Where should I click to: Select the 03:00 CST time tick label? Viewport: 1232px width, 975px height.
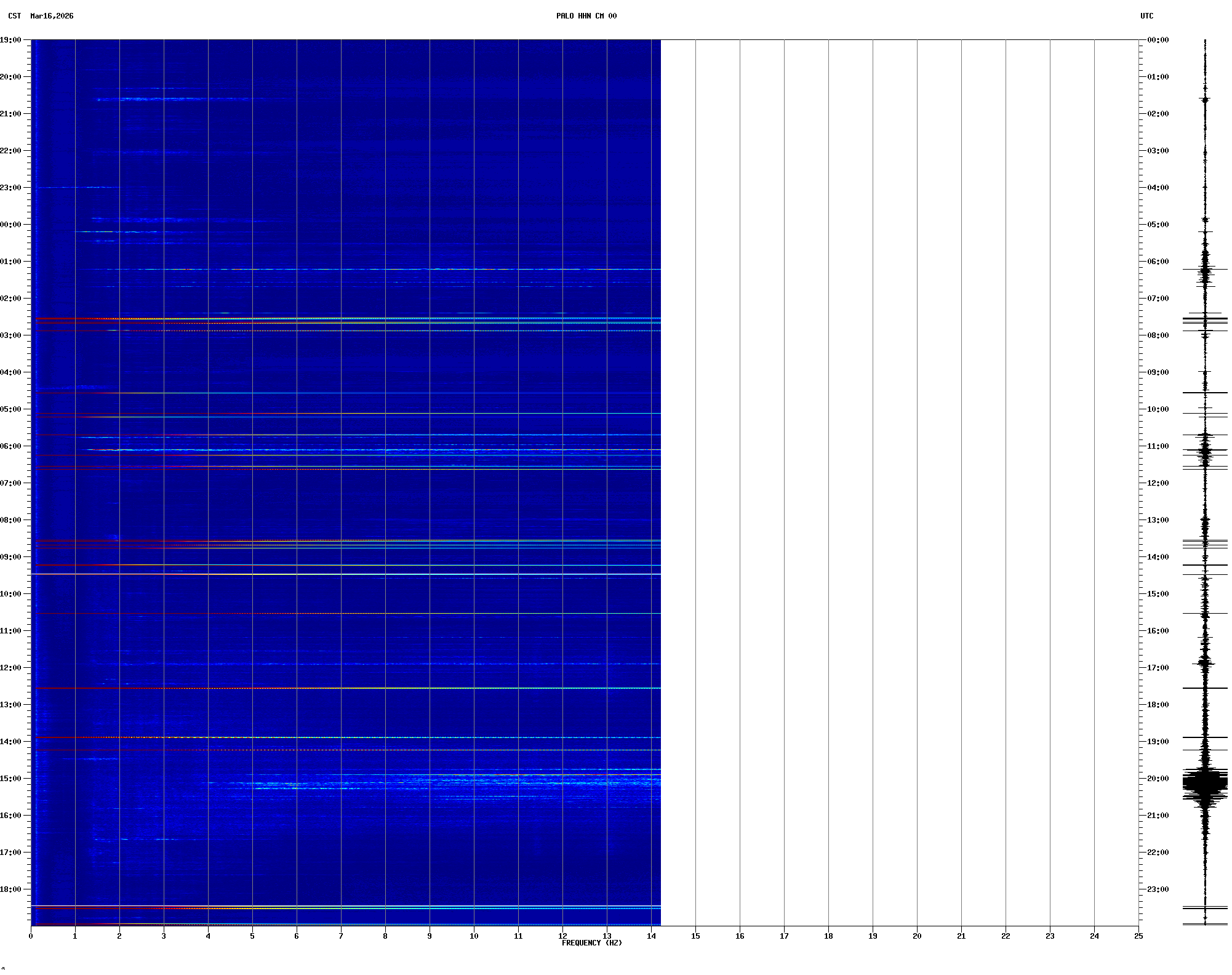click(x=11, y=335)
